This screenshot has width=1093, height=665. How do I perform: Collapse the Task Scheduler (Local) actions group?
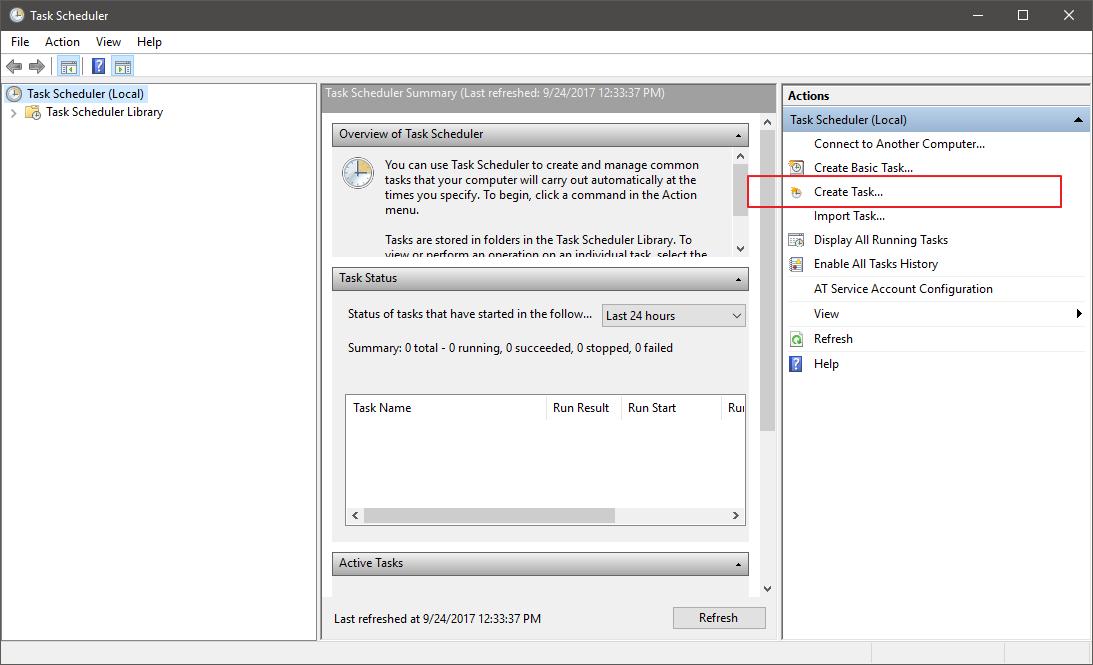1078,120
